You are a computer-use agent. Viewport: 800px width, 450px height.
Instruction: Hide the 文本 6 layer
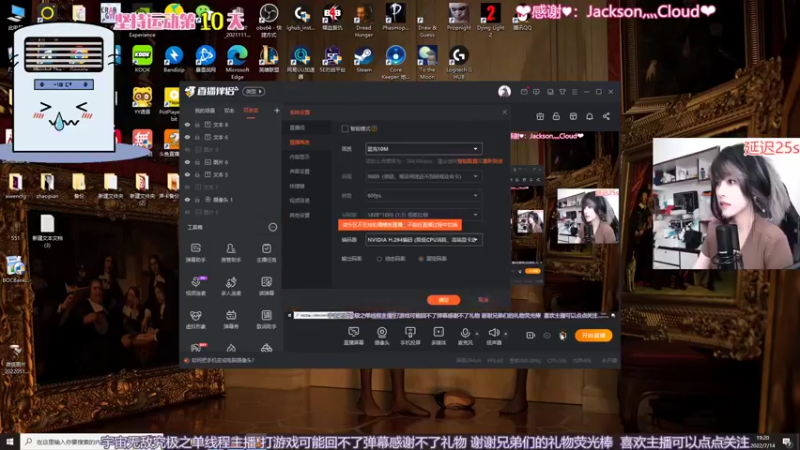[187, 137]
